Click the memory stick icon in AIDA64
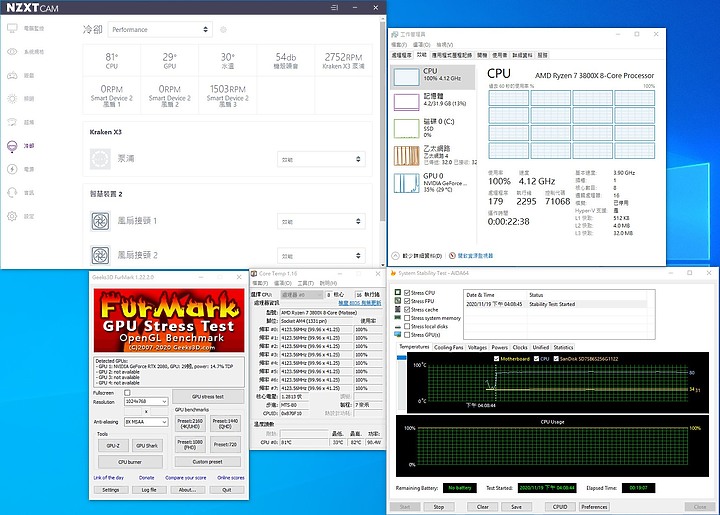Image resolution: width=720 pixels, height=515 pixels. [x=398, y=318]
